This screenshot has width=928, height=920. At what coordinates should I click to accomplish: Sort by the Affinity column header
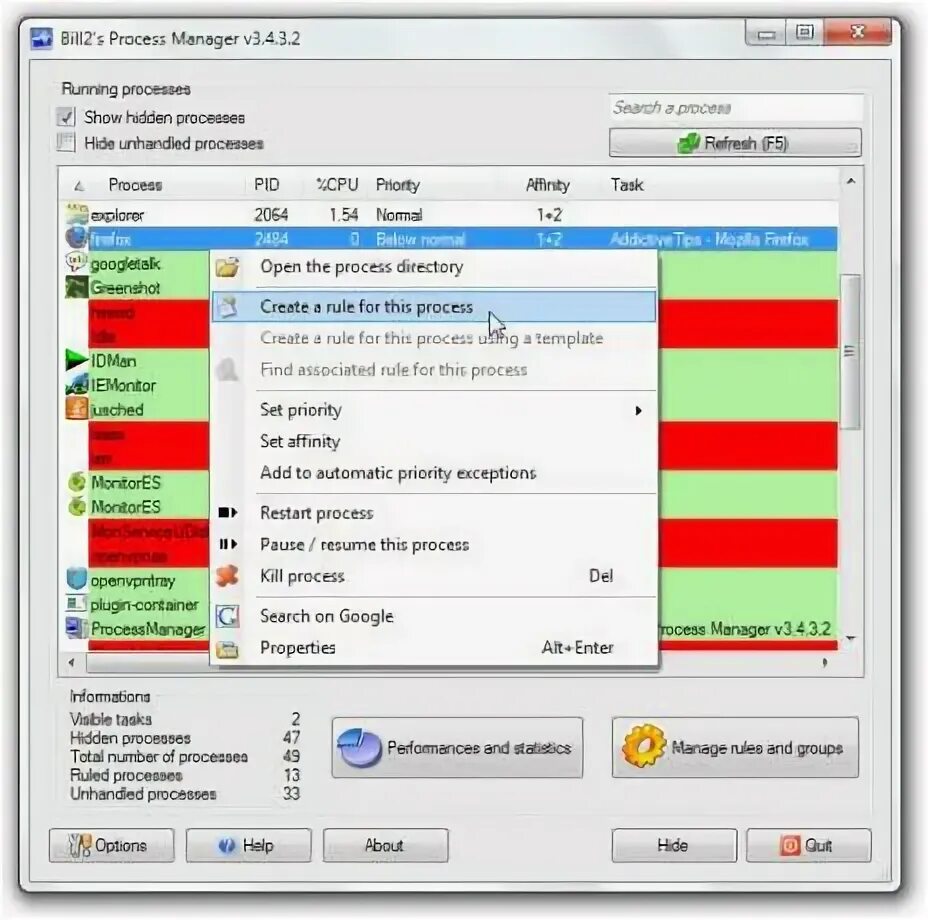547,185
